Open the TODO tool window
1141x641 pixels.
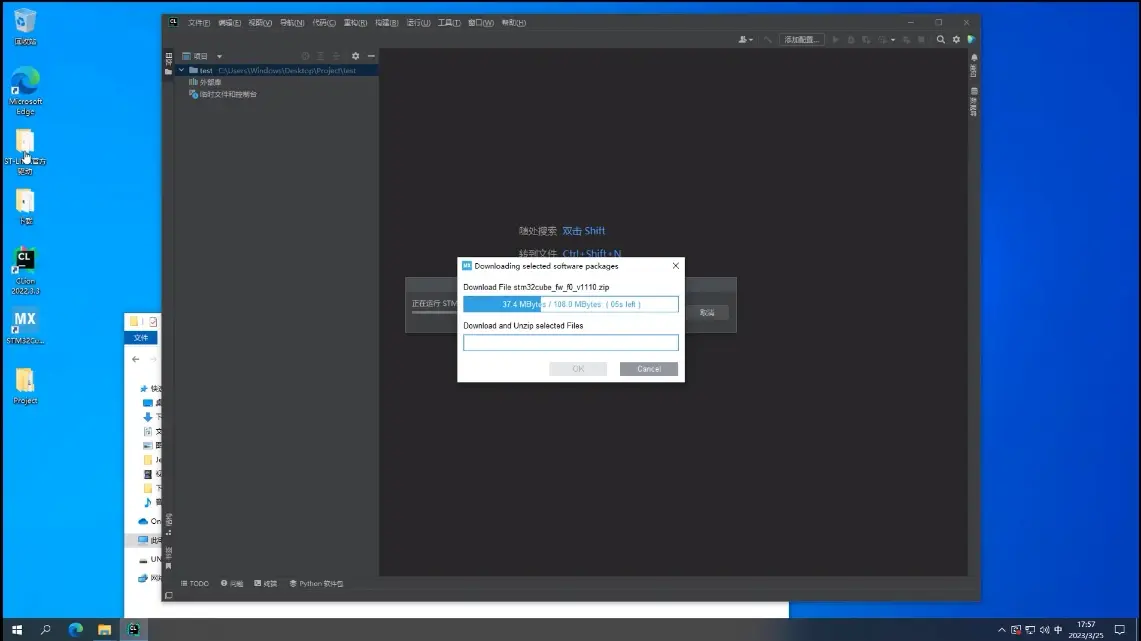coord(195,583)
